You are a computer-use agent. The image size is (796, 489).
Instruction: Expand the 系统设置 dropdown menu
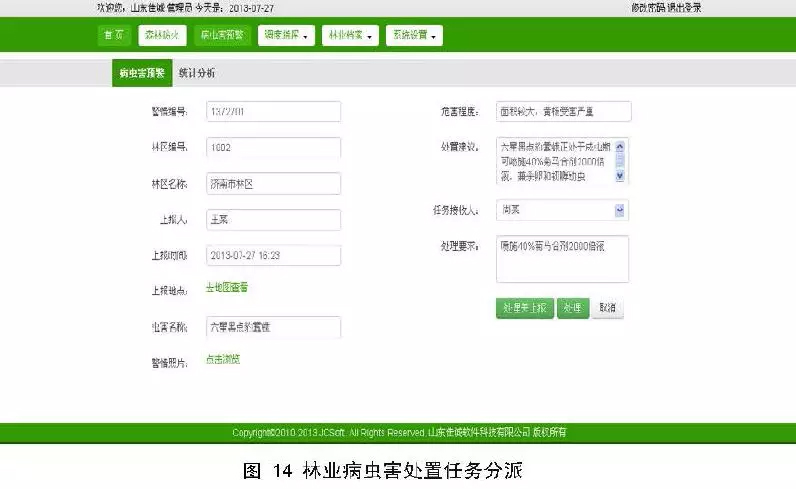(x=414, y=35)
